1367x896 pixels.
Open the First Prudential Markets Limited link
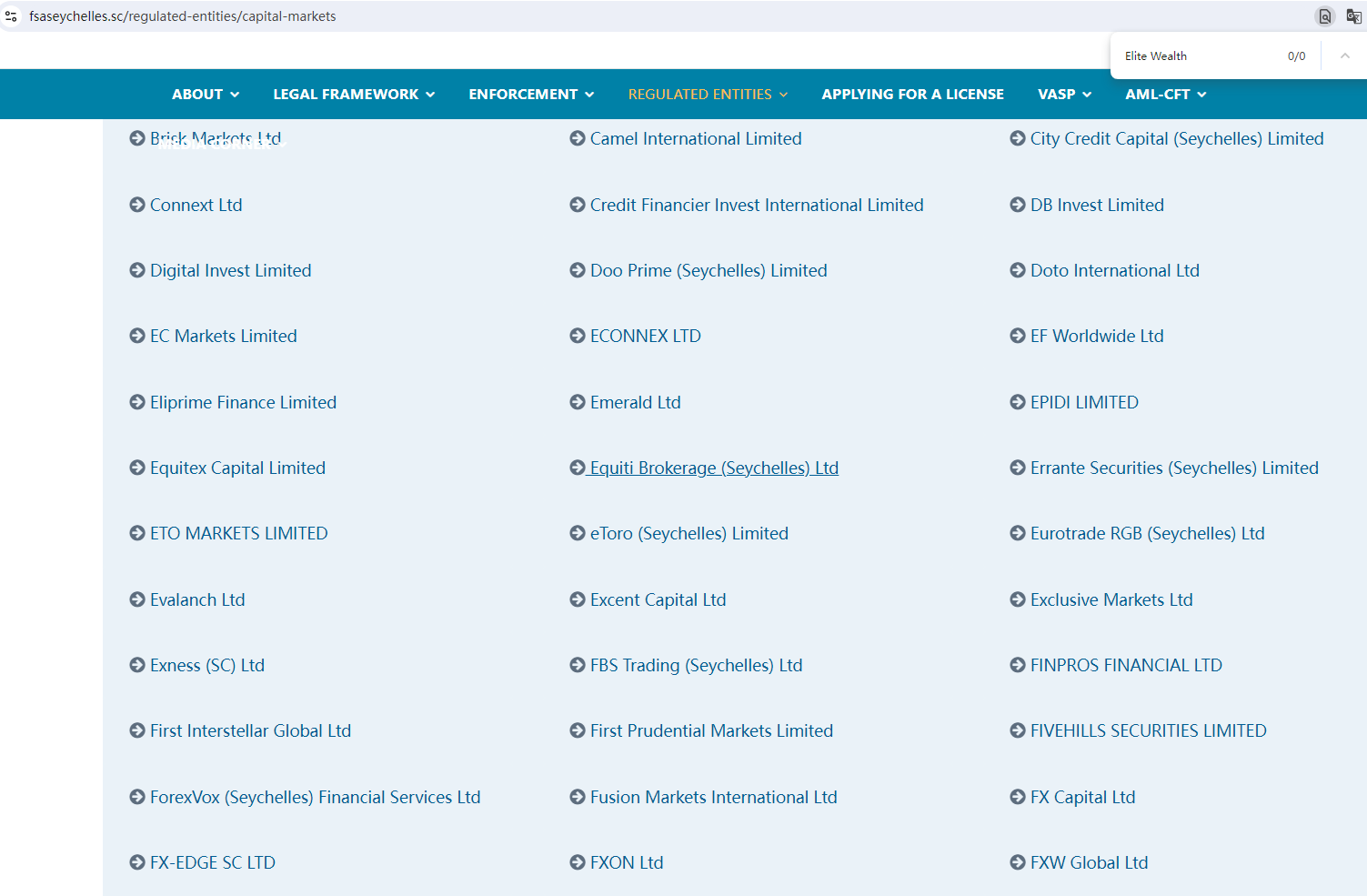click(x=711, y=730)
